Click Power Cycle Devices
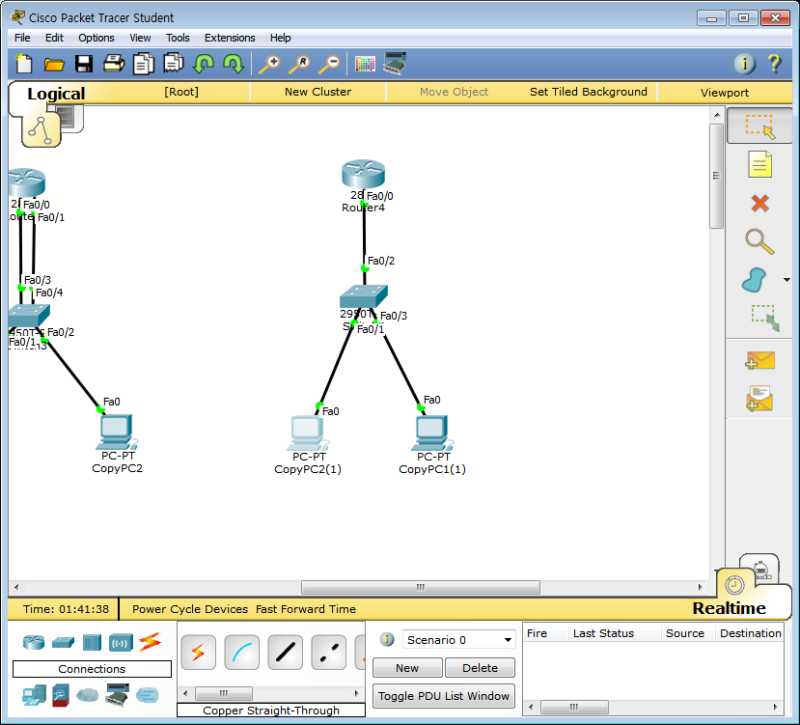 [x=190, y=609]
